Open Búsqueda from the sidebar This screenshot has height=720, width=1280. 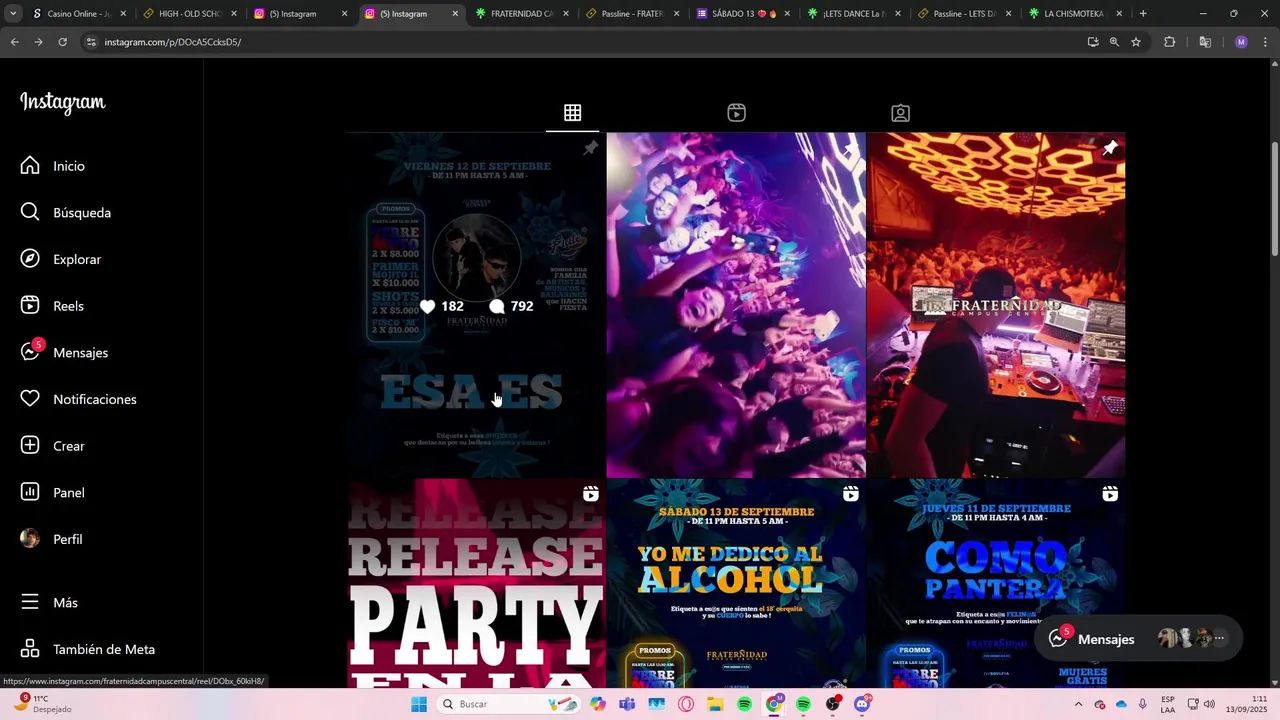(66, 212)
